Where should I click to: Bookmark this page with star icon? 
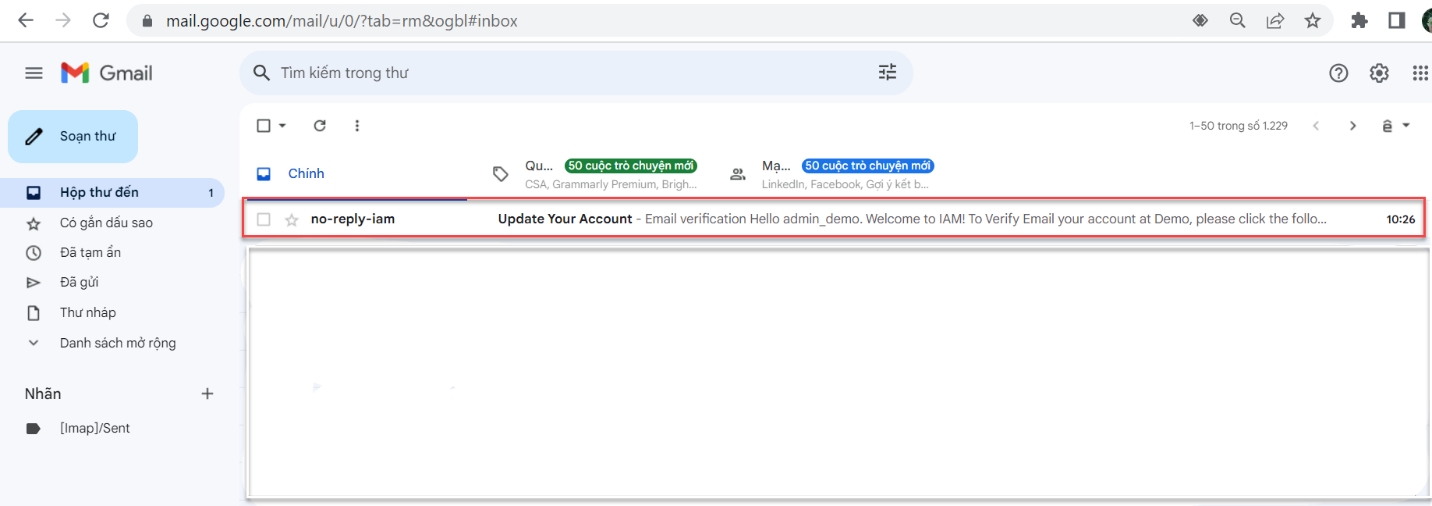click(x=1312, y=20)
